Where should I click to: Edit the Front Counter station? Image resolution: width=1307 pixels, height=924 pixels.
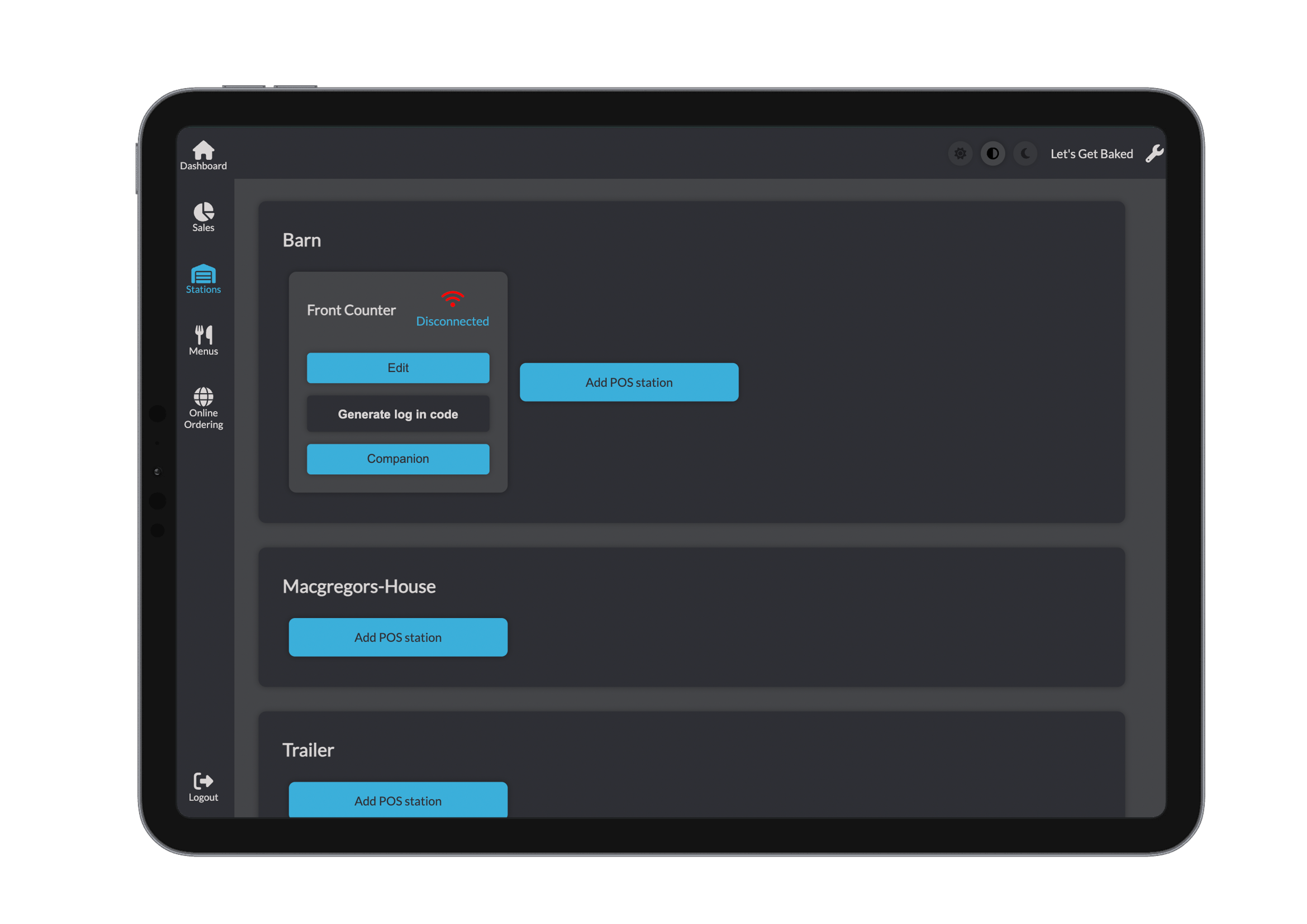[398, 368]
